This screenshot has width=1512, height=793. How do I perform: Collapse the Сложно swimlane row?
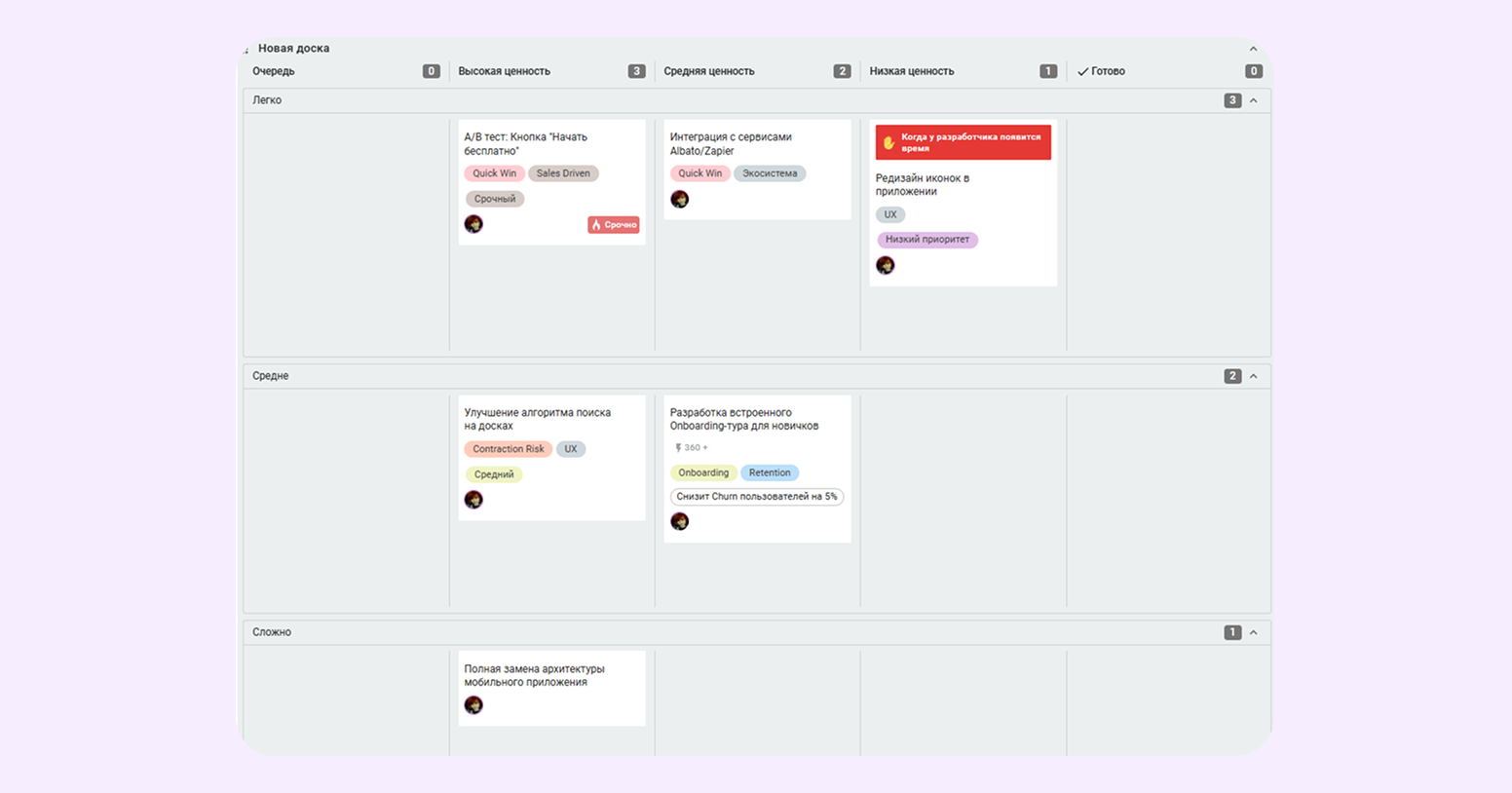pos(1254,632)
